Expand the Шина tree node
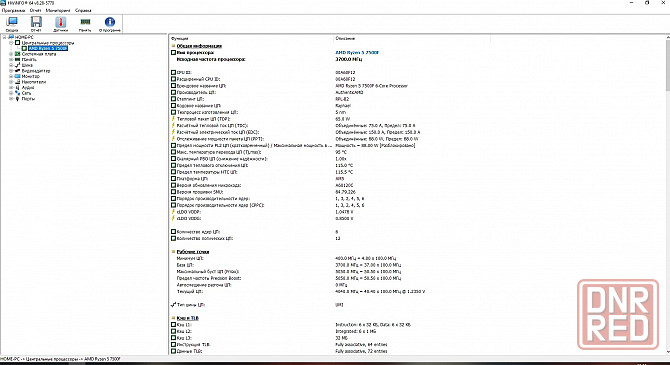Viewport: 670px width, 365px height. (x=11, y=65)
